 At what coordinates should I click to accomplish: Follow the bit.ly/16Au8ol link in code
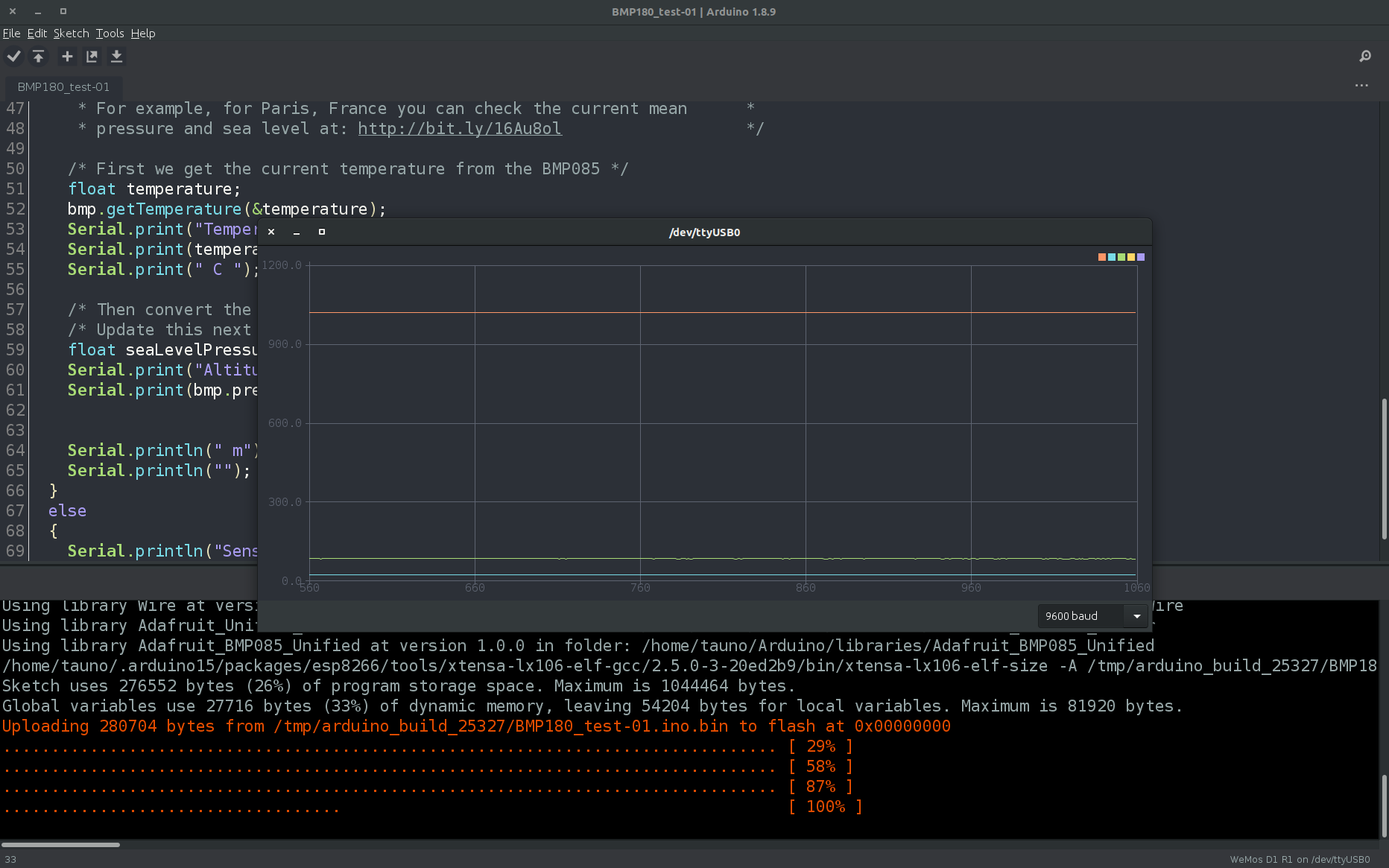click(459, 129)
